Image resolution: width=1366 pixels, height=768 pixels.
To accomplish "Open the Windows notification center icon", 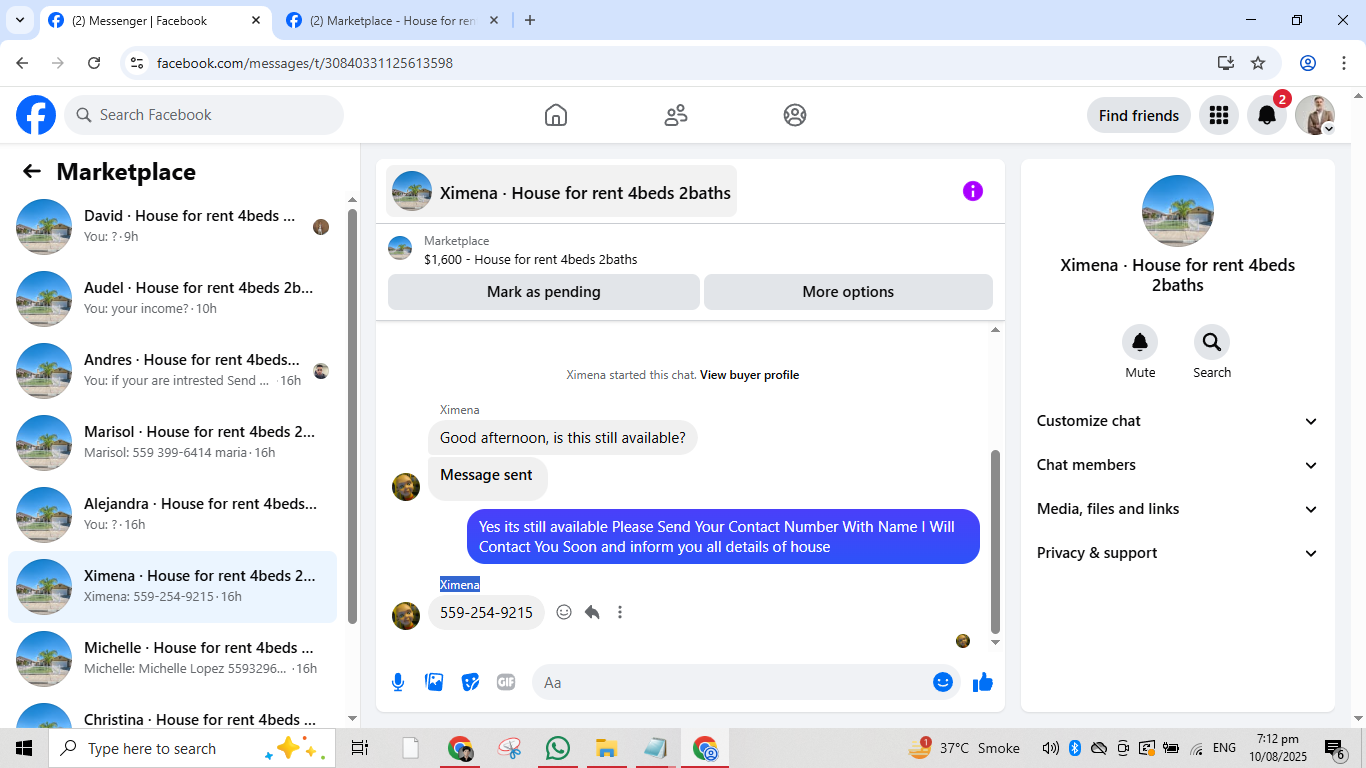I will pos(1336,748).
